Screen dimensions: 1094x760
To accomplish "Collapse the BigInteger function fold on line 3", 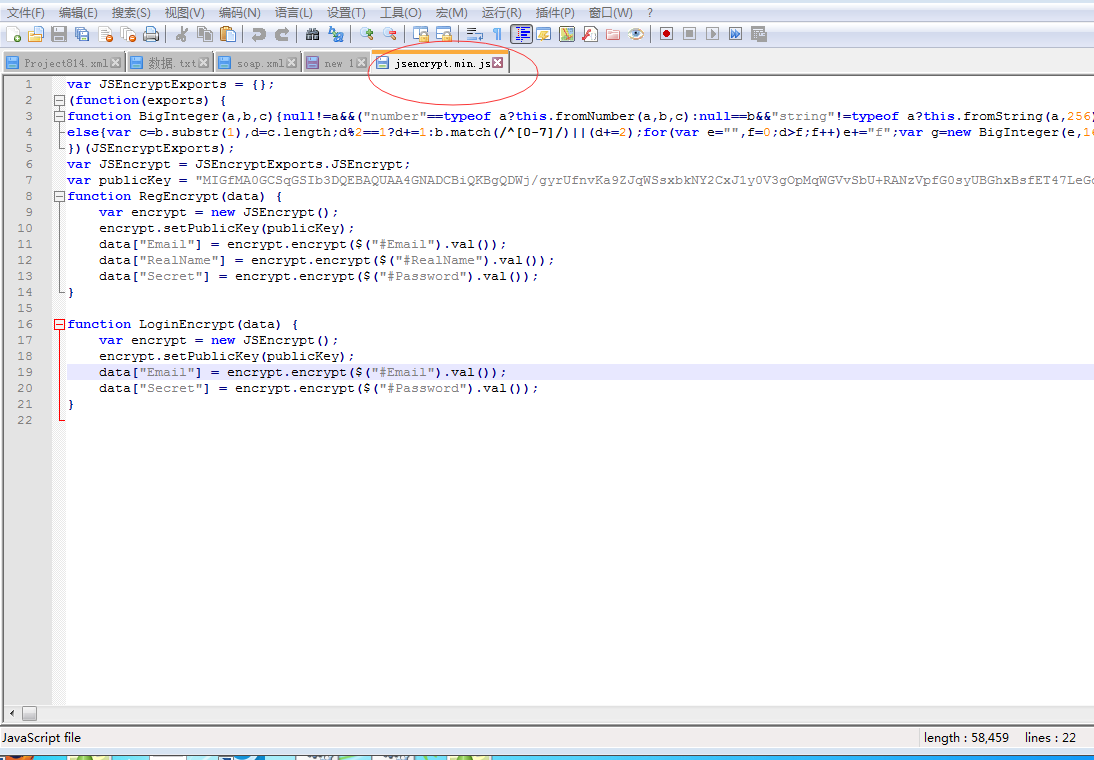I will [x=60, y=117].
